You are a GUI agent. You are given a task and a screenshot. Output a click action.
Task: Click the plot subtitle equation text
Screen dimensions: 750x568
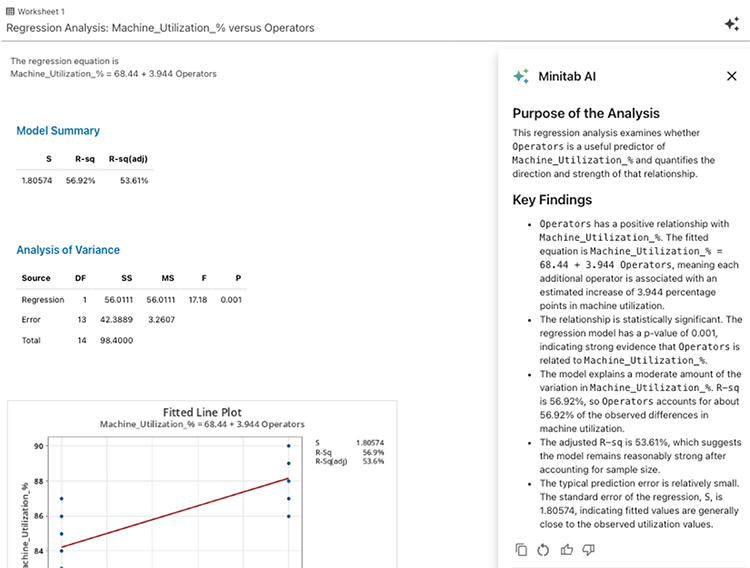click(202, 424)
